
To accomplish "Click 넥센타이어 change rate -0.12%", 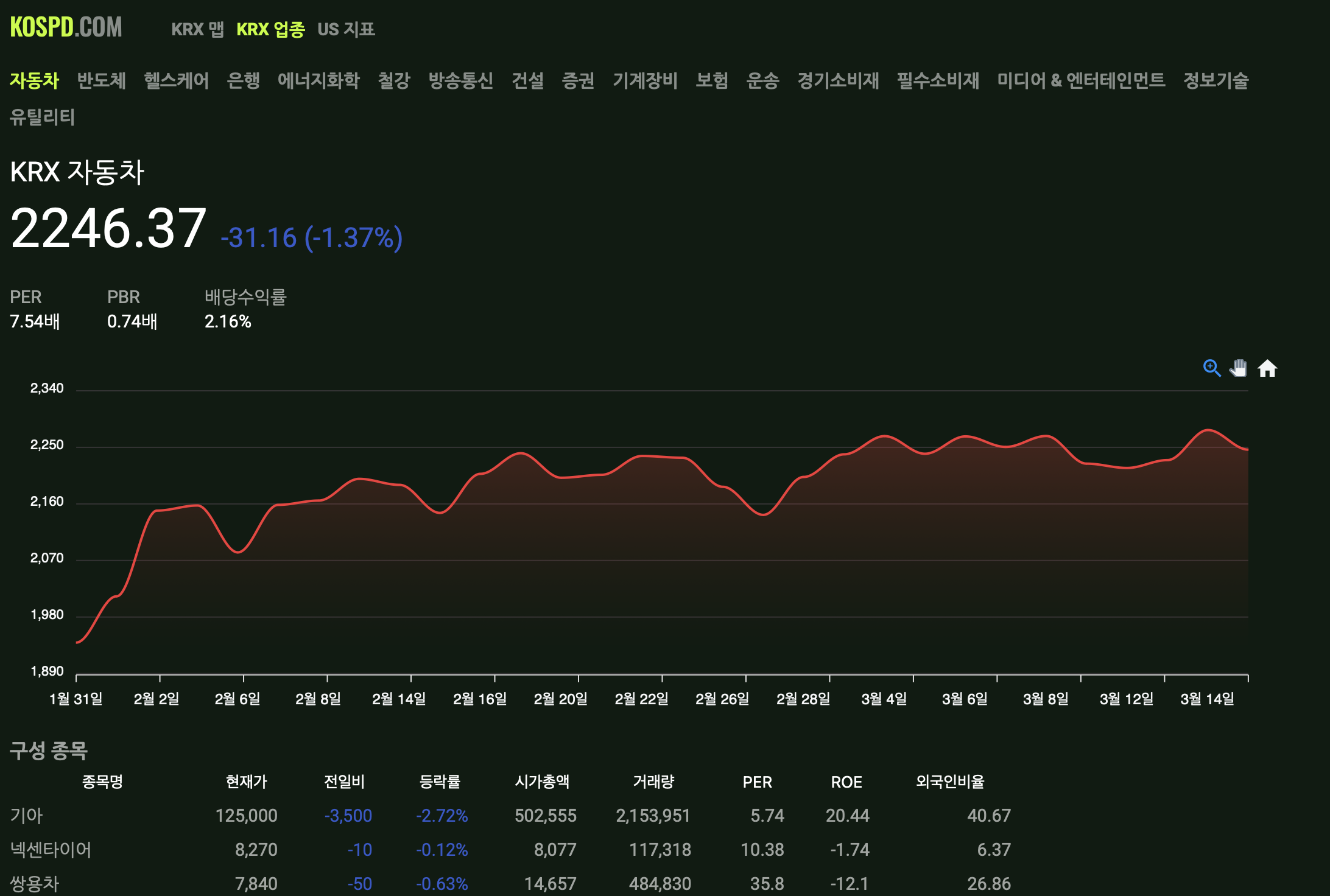I will point(442,850).
